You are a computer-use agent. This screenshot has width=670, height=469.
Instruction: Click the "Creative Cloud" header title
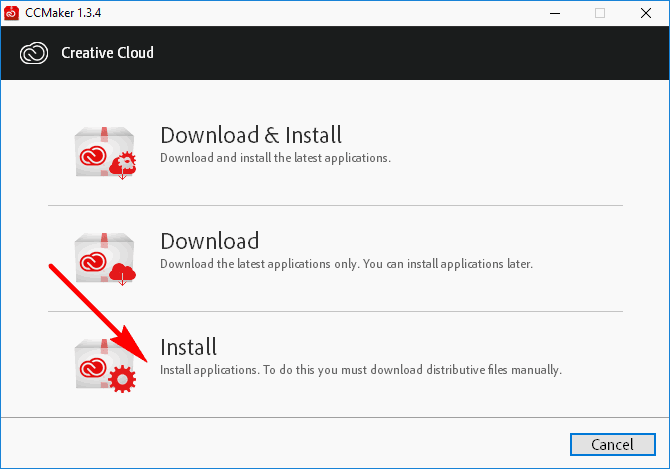(x=107, y=53)
